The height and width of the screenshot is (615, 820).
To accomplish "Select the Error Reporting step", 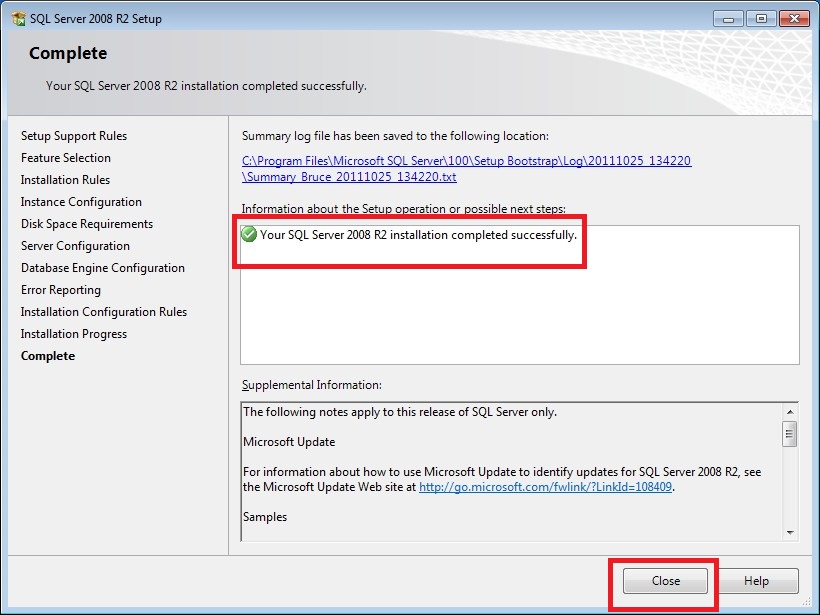I will 61,290.
